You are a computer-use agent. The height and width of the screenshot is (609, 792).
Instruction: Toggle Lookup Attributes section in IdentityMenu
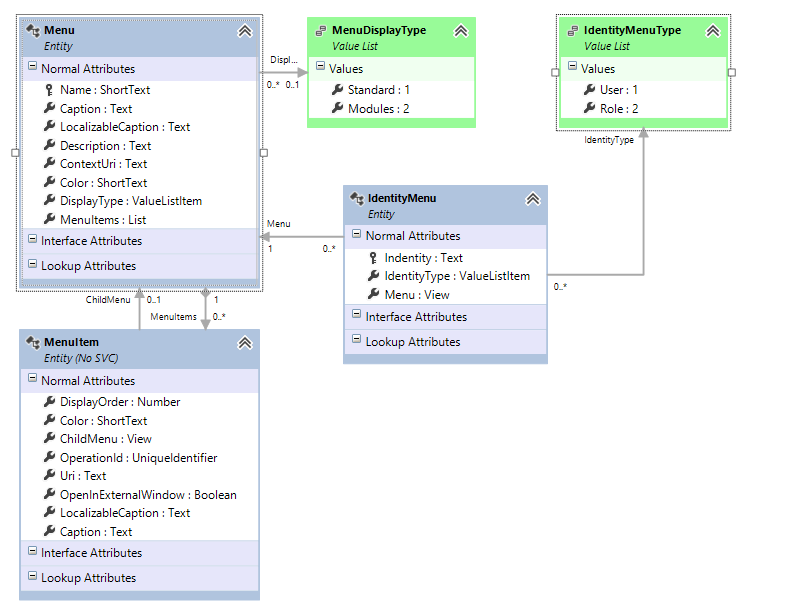point(357,339)
